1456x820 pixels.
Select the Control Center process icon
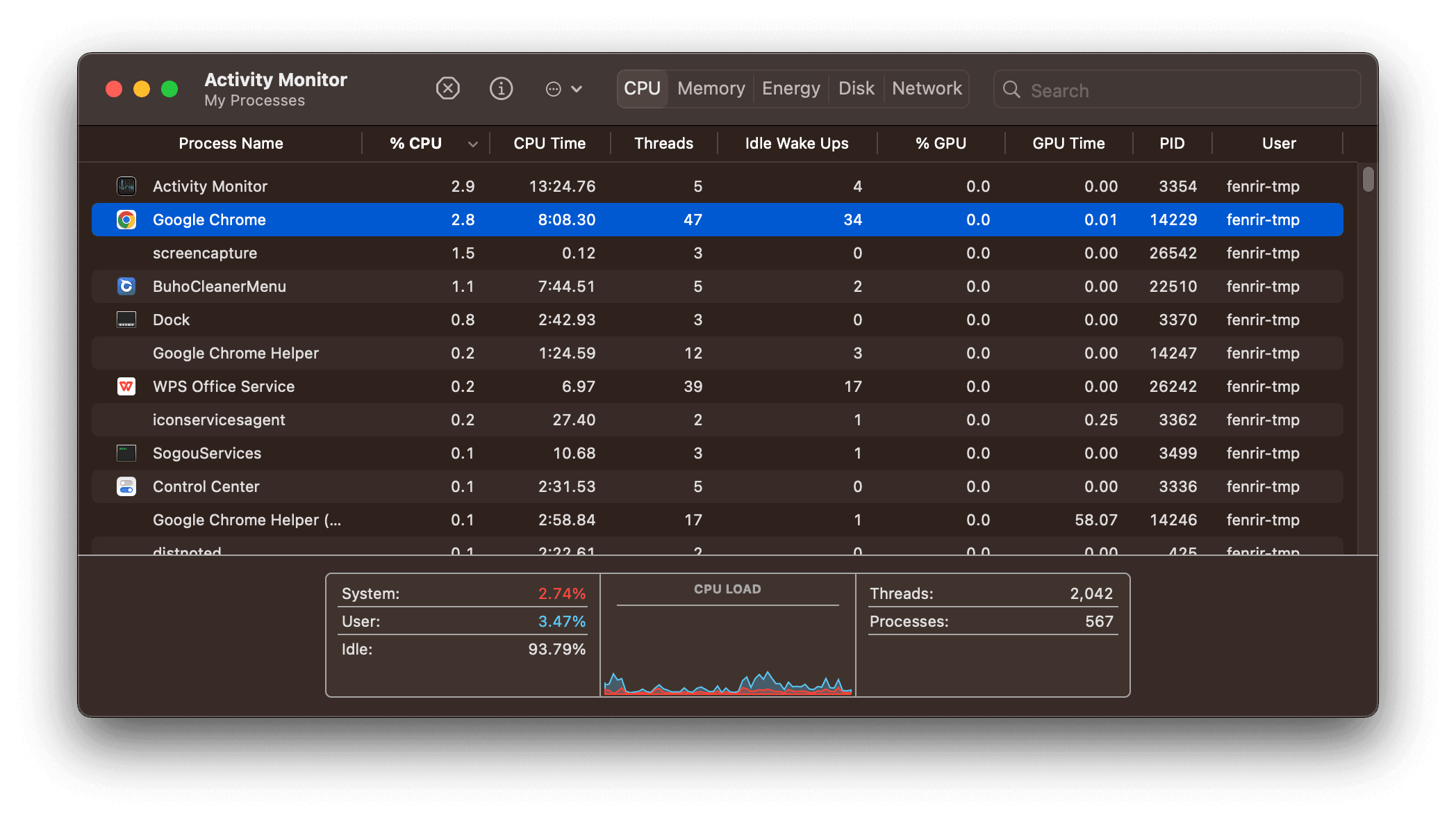coord(126,486)
